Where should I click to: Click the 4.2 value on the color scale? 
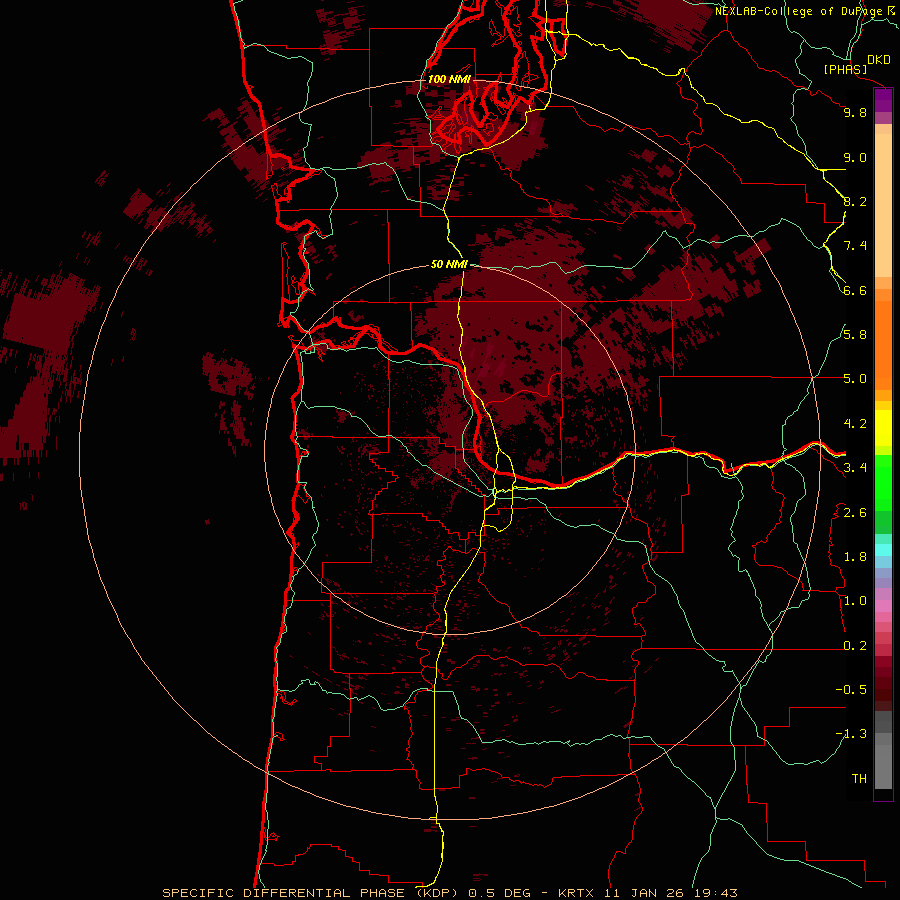tap(855, 424)
